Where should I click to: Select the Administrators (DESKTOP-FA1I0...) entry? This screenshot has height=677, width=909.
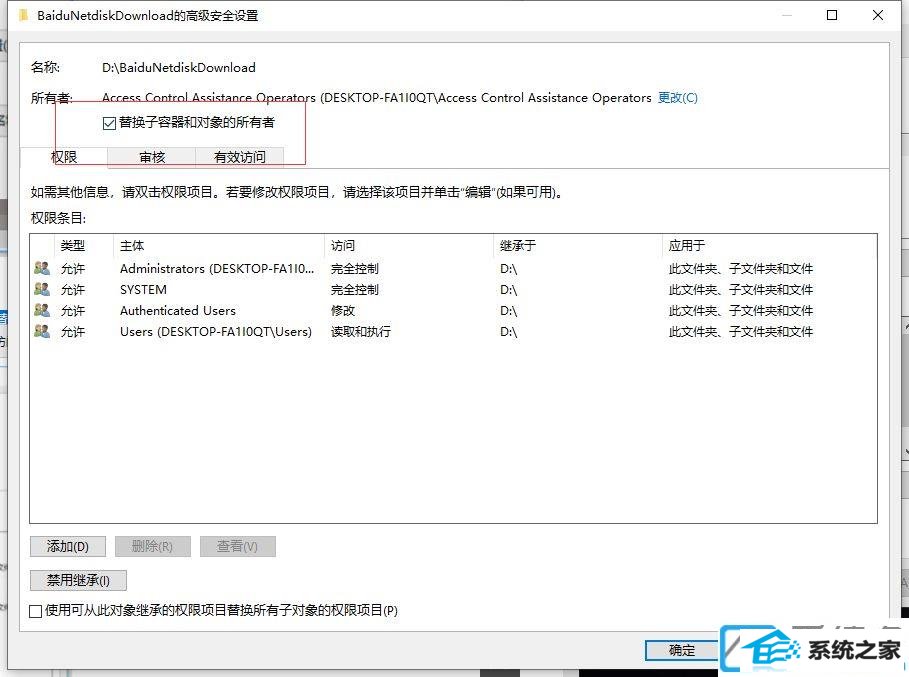(x=217, y=269)
